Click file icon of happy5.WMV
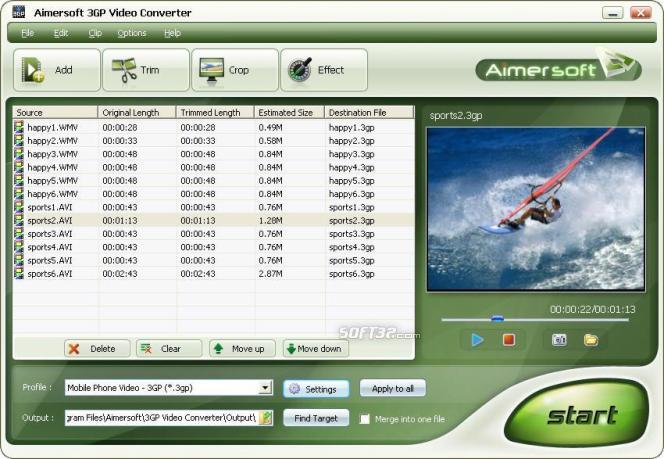 pos(19,180)
